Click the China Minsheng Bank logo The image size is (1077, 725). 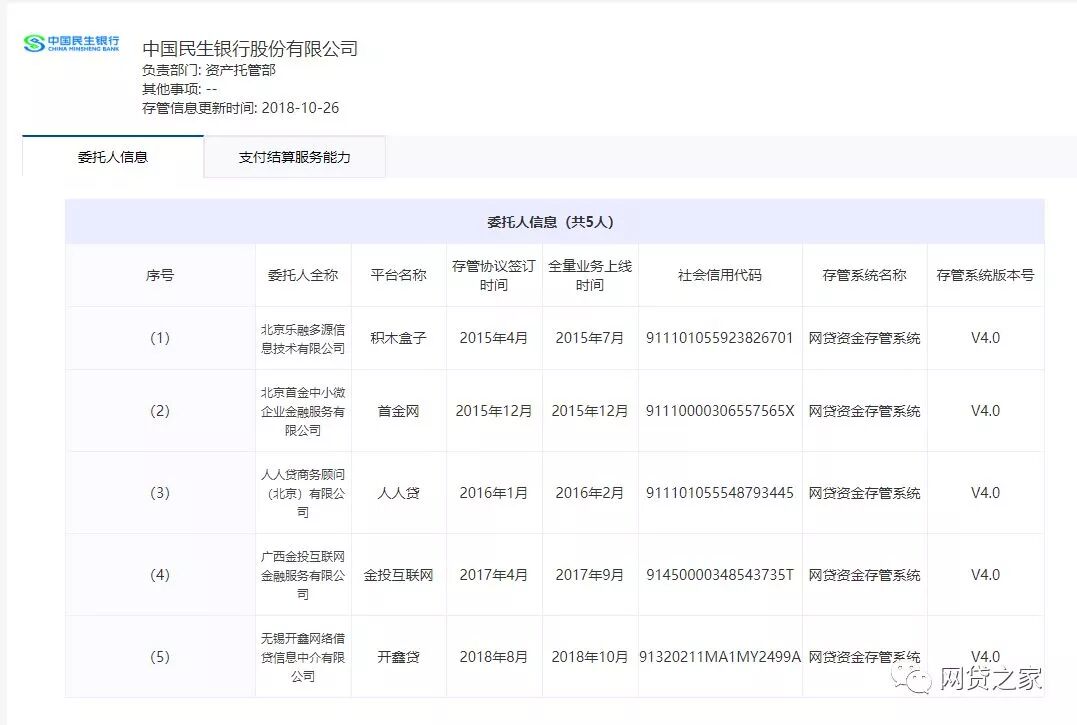click(71, 44)
